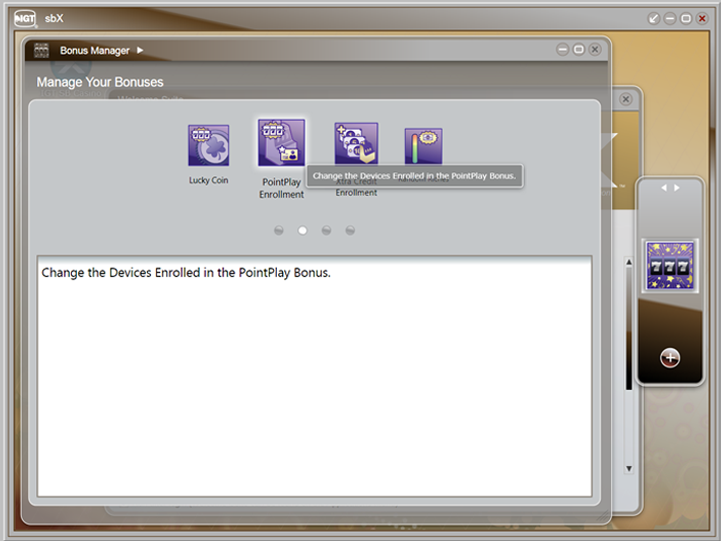Close the sbX main window

[702, 18]
